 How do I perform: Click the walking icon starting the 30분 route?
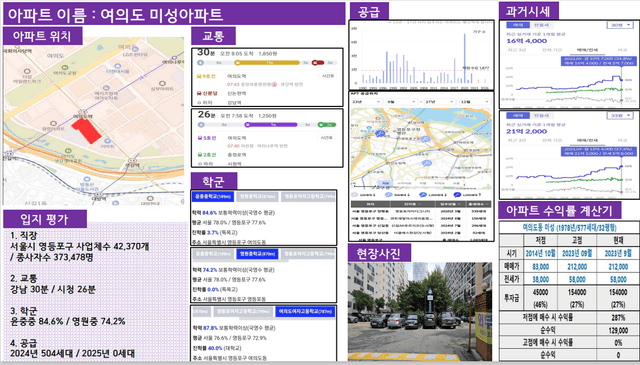pyautogui.click(x=200, y=63)
